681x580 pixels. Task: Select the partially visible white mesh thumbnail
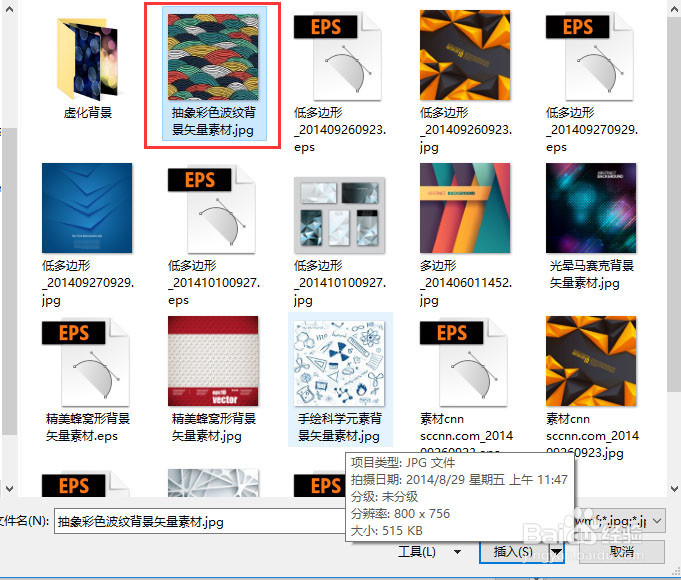point(213,483)
